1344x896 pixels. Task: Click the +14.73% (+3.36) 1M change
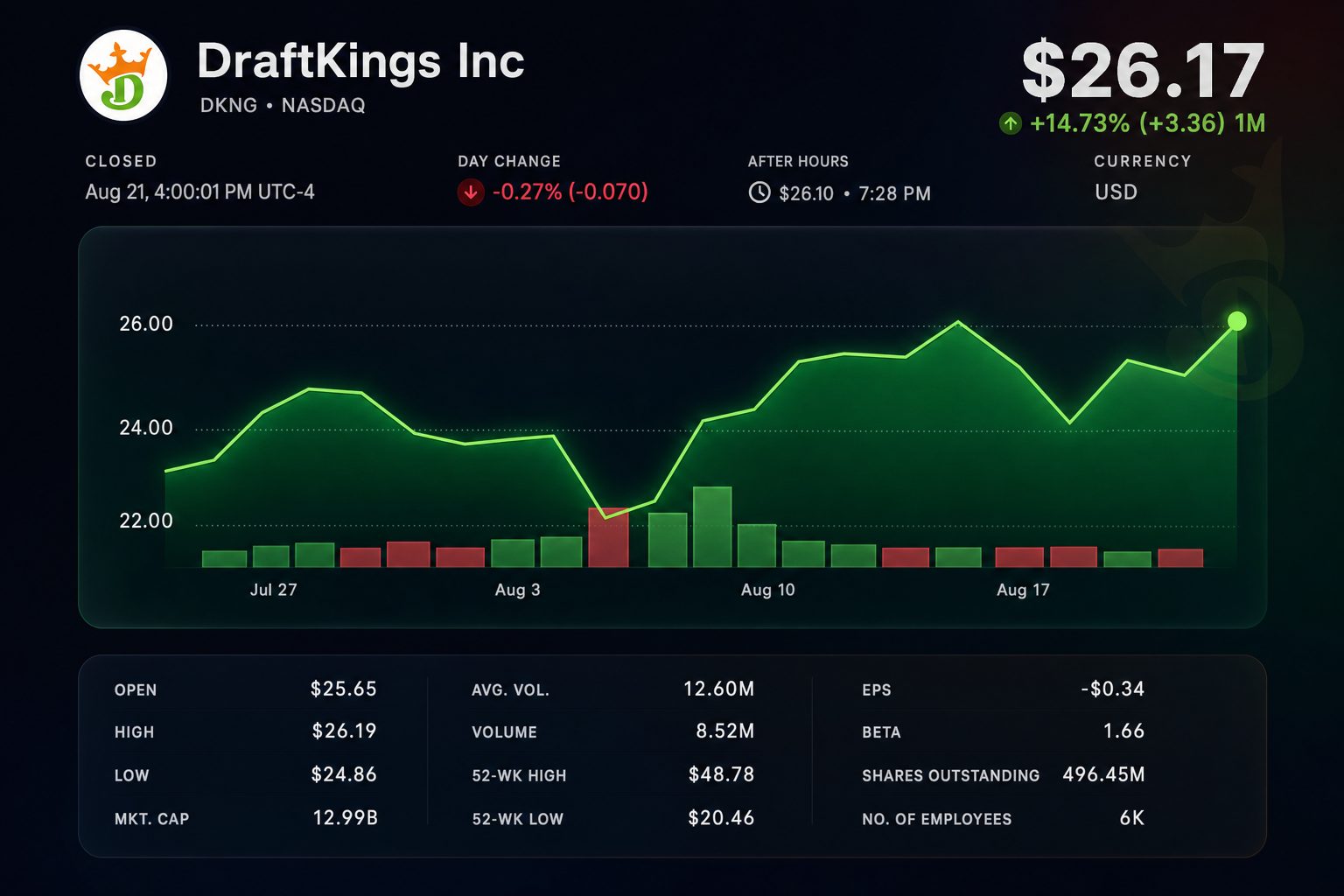point(1147,123)
